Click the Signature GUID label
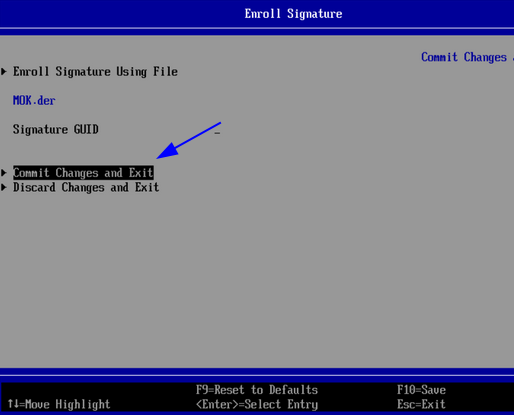The image size is (514, 415). 56,129
